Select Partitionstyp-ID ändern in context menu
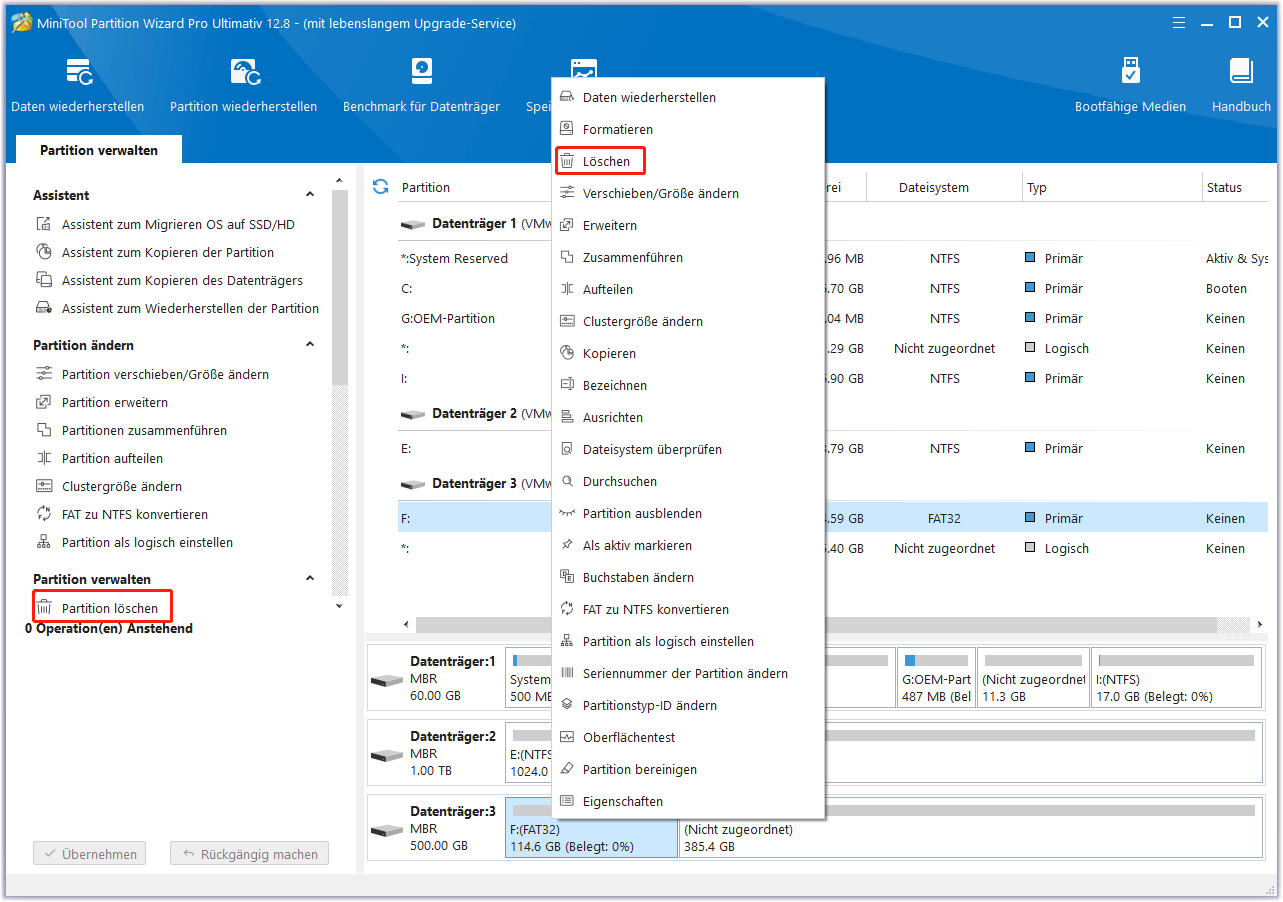The height and width of the screenshot is (902, 1283). [688, 706]
